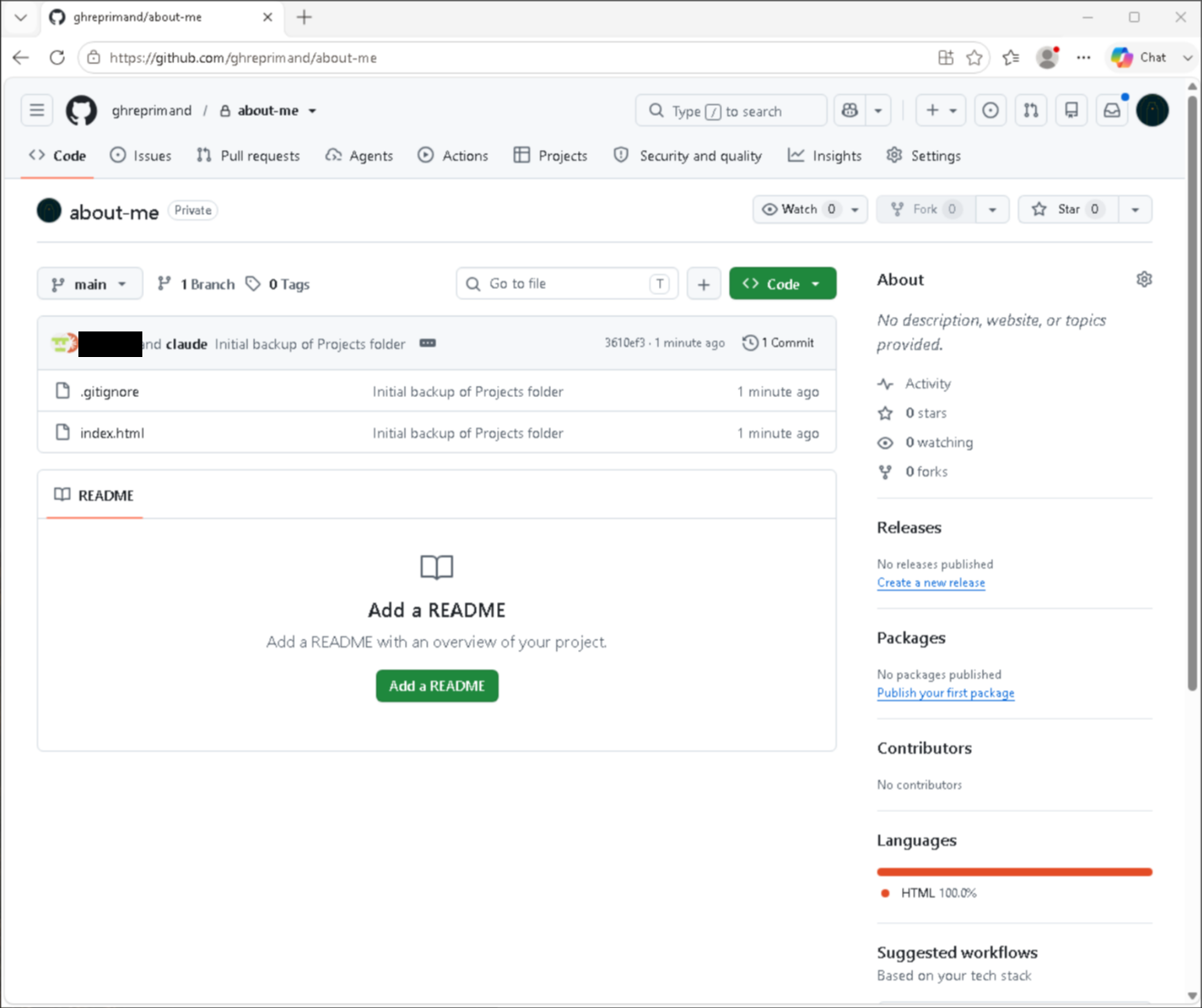1202x1008 pixels.
Task: Open the .gitignore file
Action: (109, 392)
